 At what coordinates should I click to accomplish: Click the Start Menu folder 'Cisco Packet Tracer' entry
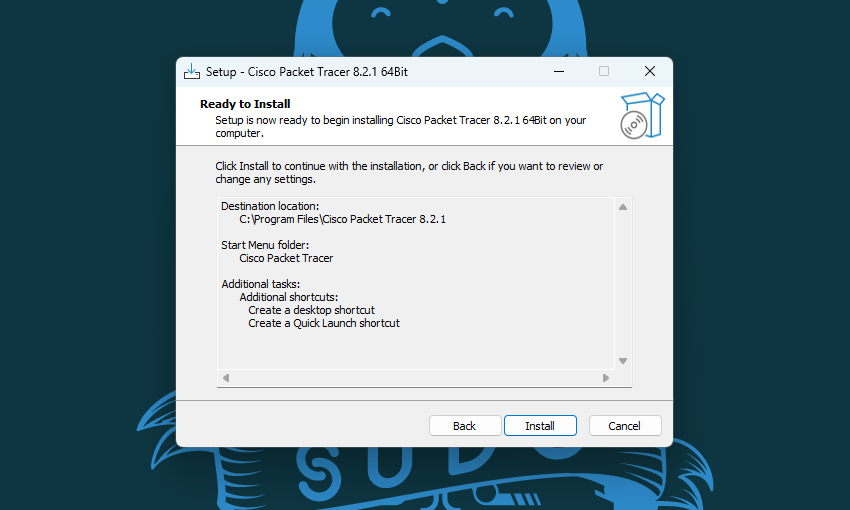[286, 259]
